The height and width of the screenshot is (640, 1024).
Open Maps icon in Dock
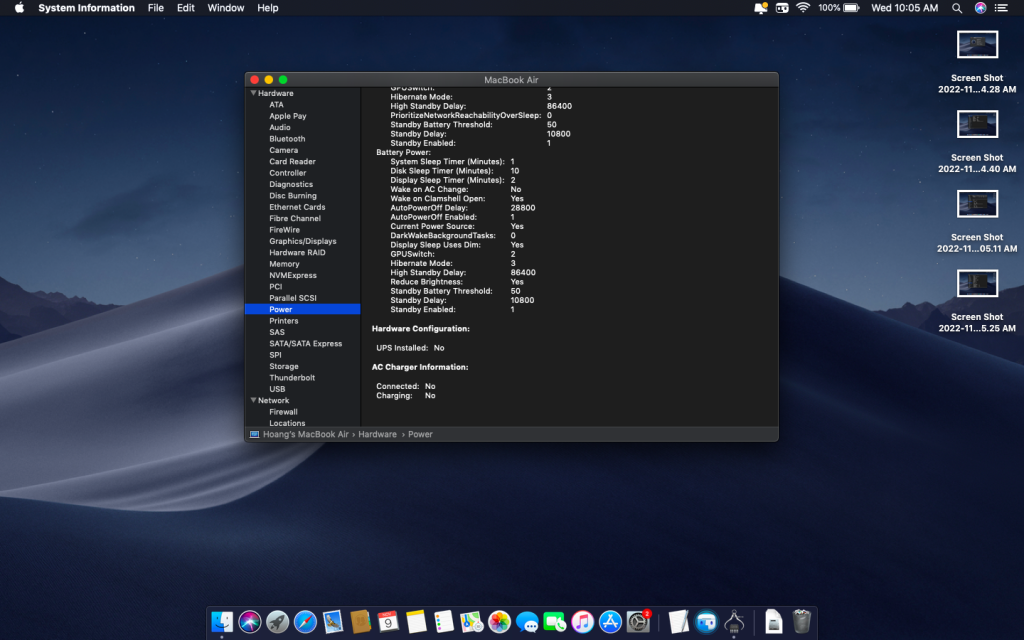point(472,621)
